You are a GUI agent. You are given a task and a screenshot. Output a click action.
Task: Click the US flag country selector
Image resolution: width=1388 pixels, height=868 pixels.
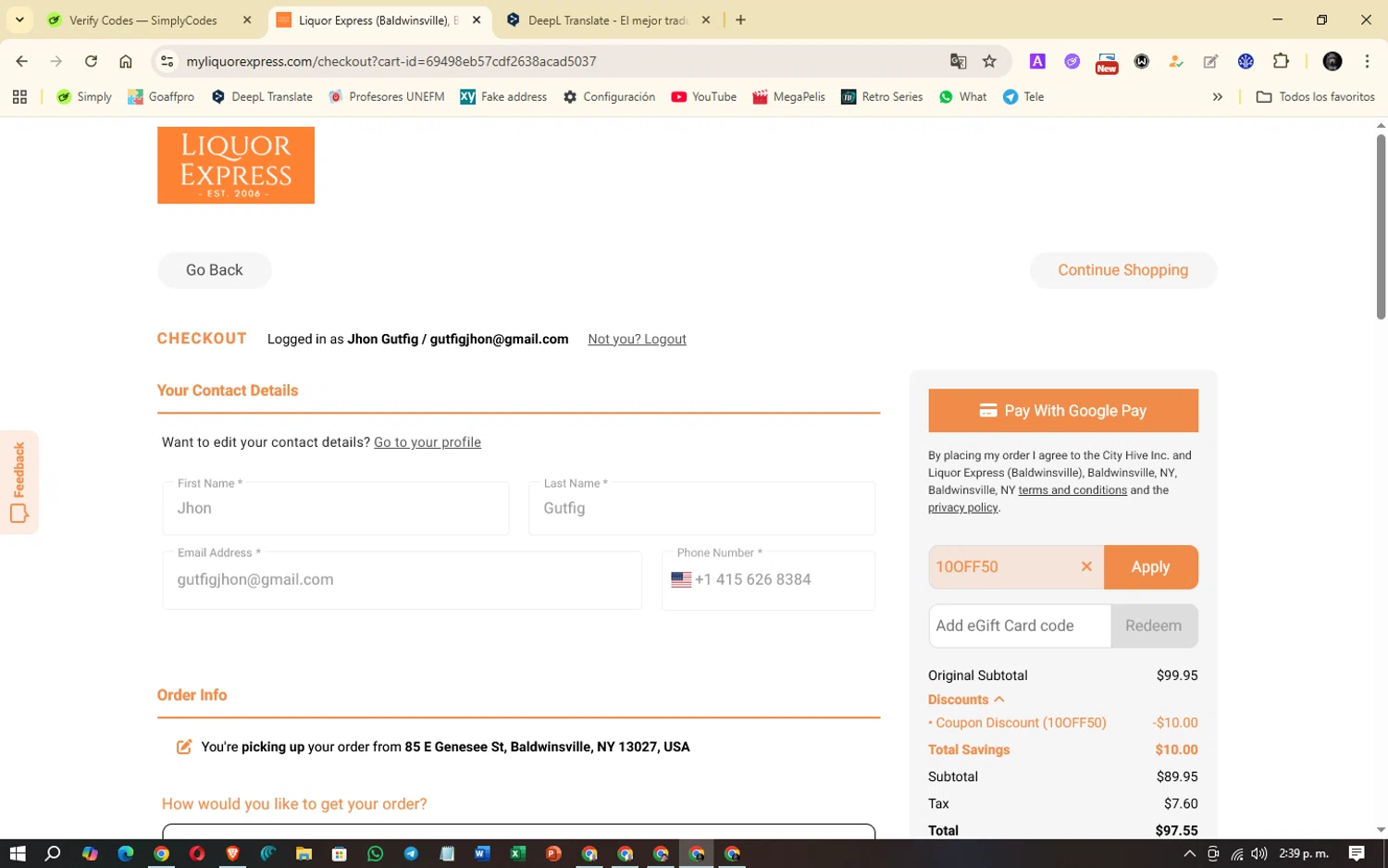click(x=681, y=579)
